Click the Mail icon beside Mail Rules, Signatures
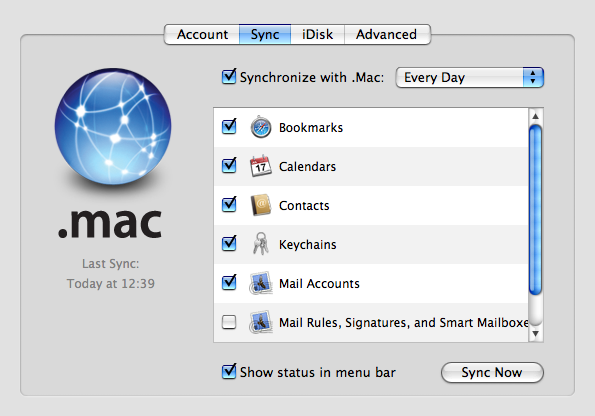This screenshot has width=595, height=416. click(x=261, y=322)
